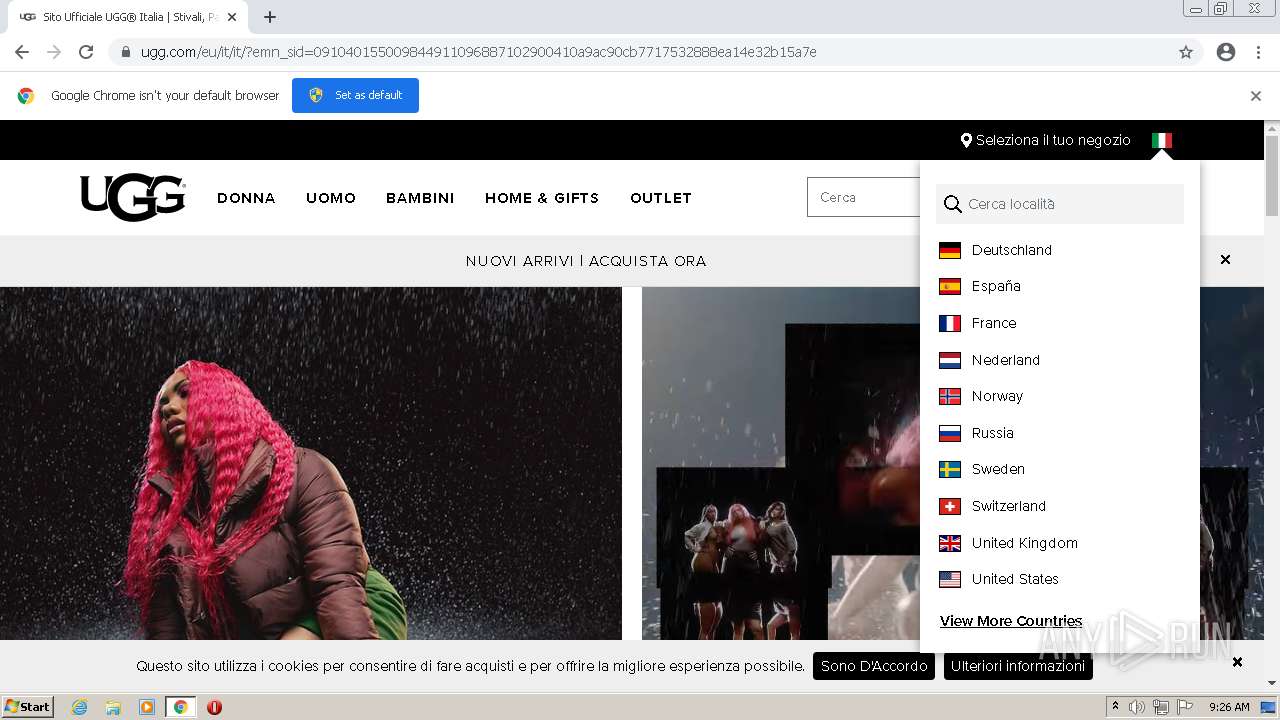
Task: Open the BAMBINI menu
Action: (420, 198)
